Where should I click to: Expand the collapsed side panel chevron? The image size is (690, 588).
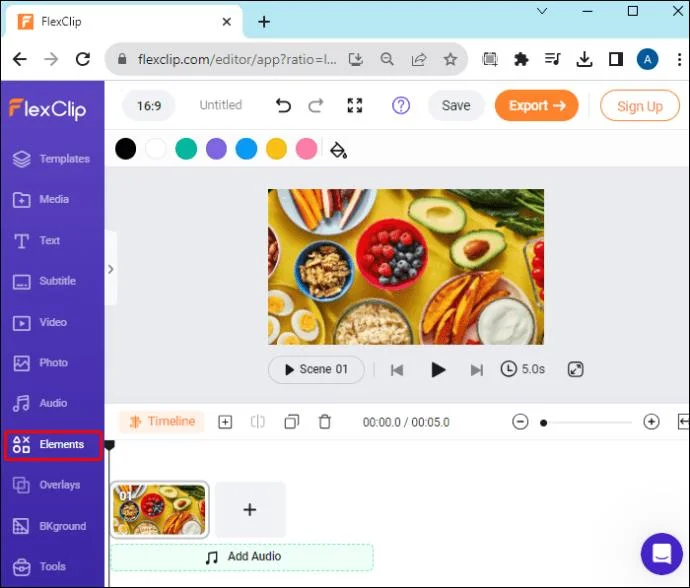[111, 269]
